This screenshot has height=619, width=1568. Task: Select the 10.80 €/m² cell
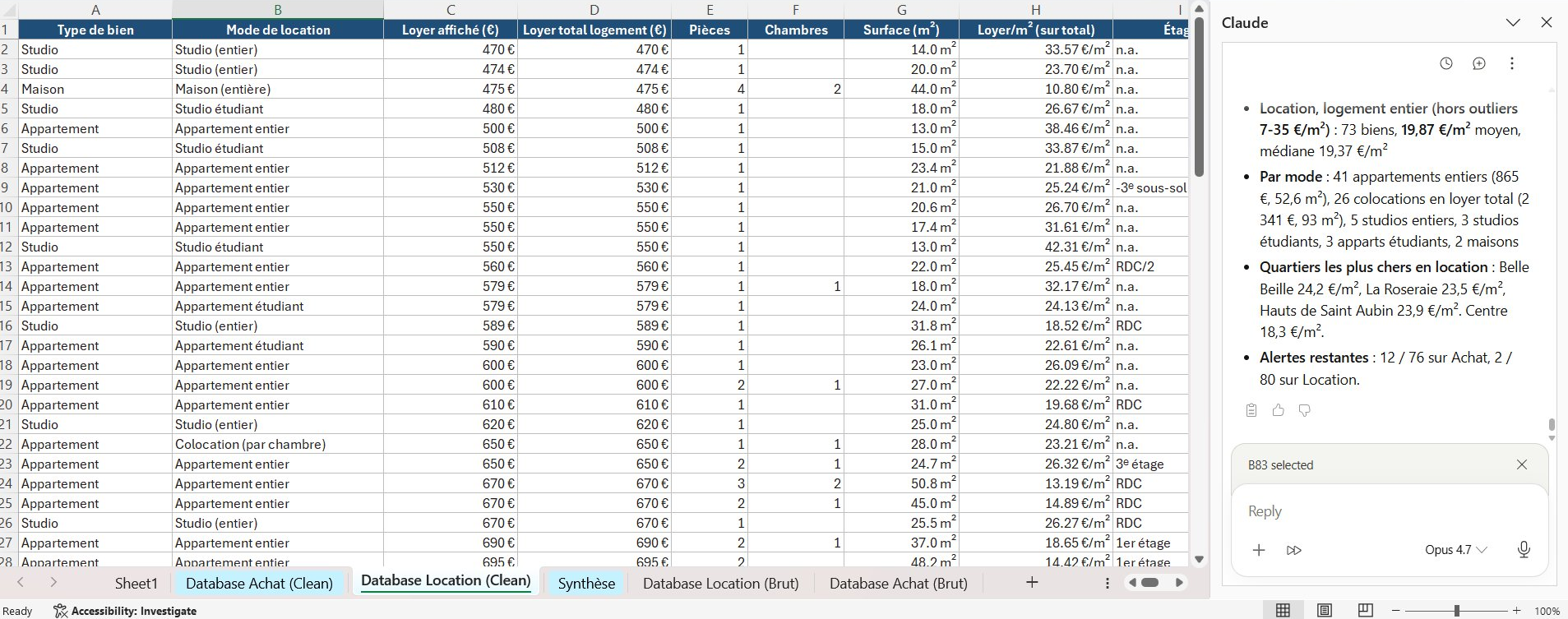(x=1036, y=89)
